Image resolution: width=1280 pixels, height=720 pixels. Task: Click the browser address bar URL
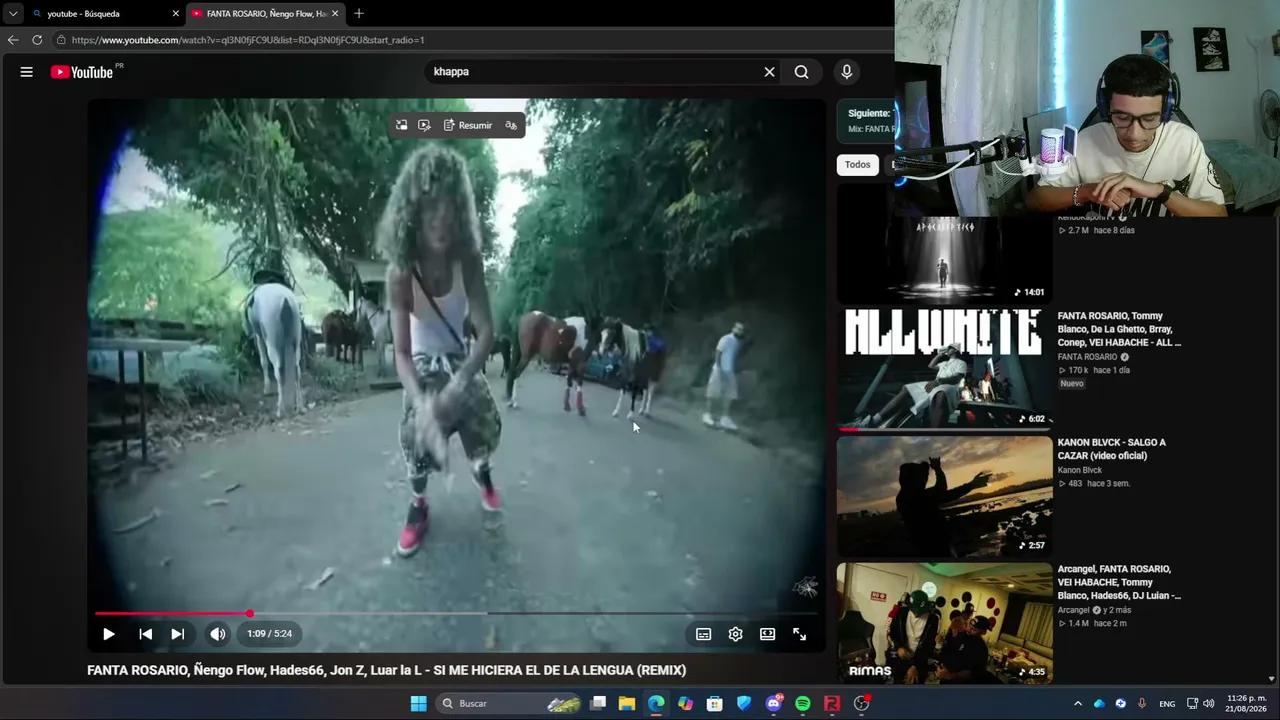click(x=248, y=40)
